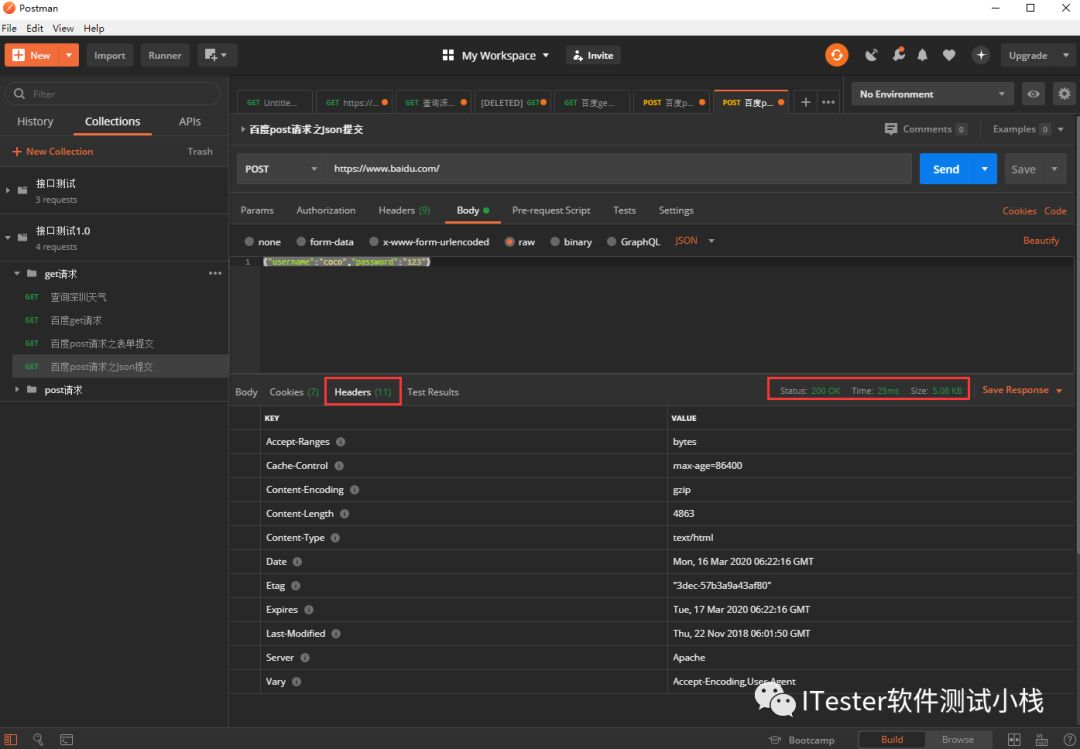The height and width of the screenshot is (749, 1080).
Task: Toggle sidebar icon in bottom-left corner
Action: 11,739
